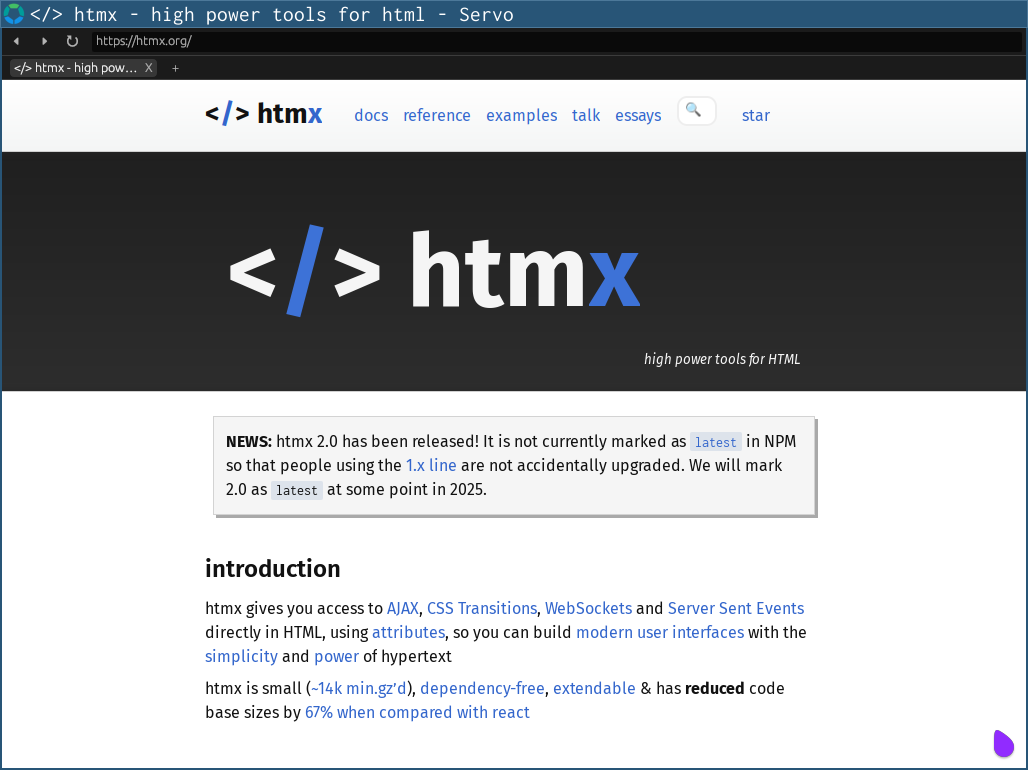1028x770 pixels.
Task: Click the purple blob icon at bottom right
Action: (x=1003, y=743)
